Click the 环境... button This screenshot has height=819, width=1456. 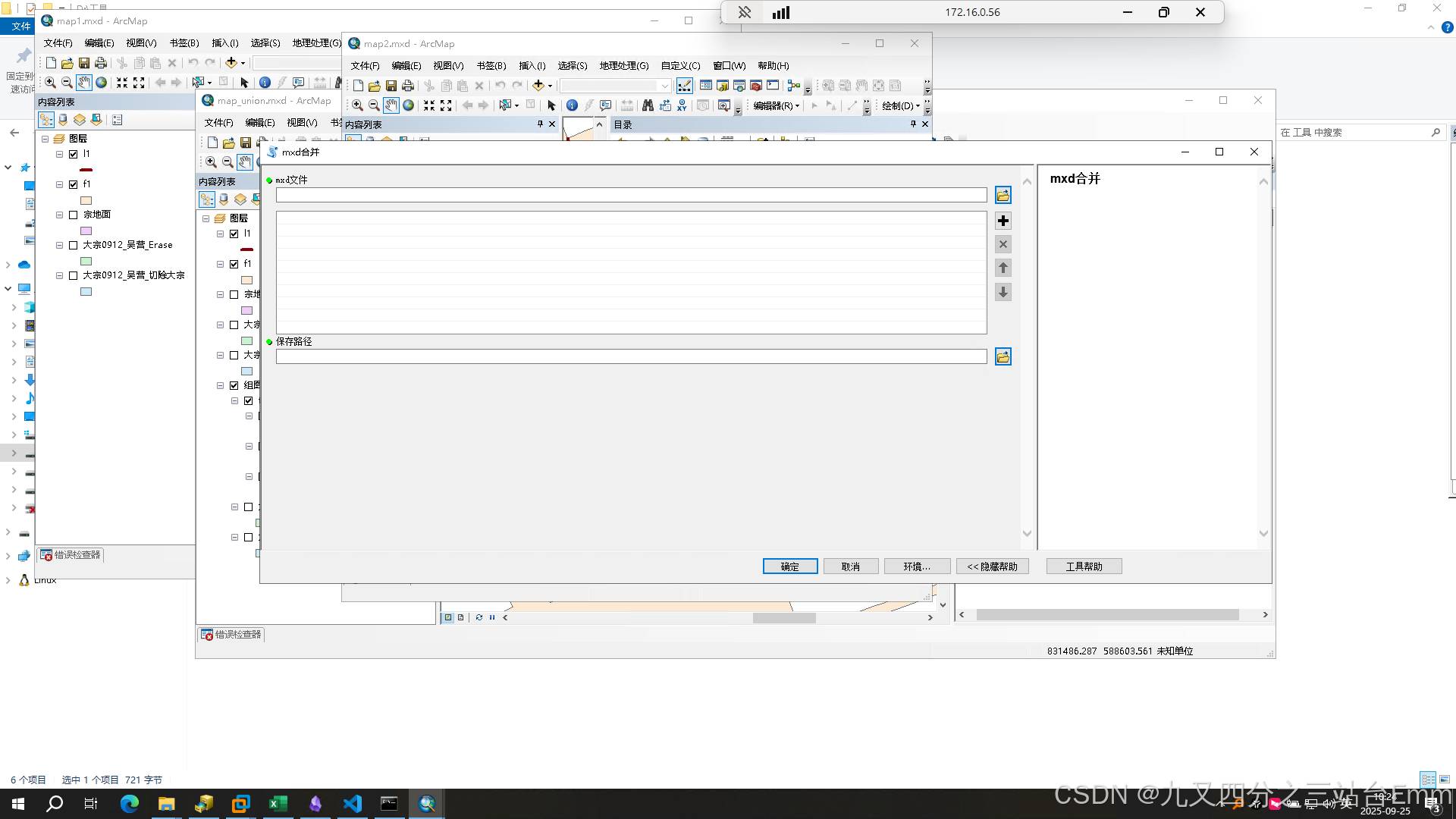(x=916, y=566)
